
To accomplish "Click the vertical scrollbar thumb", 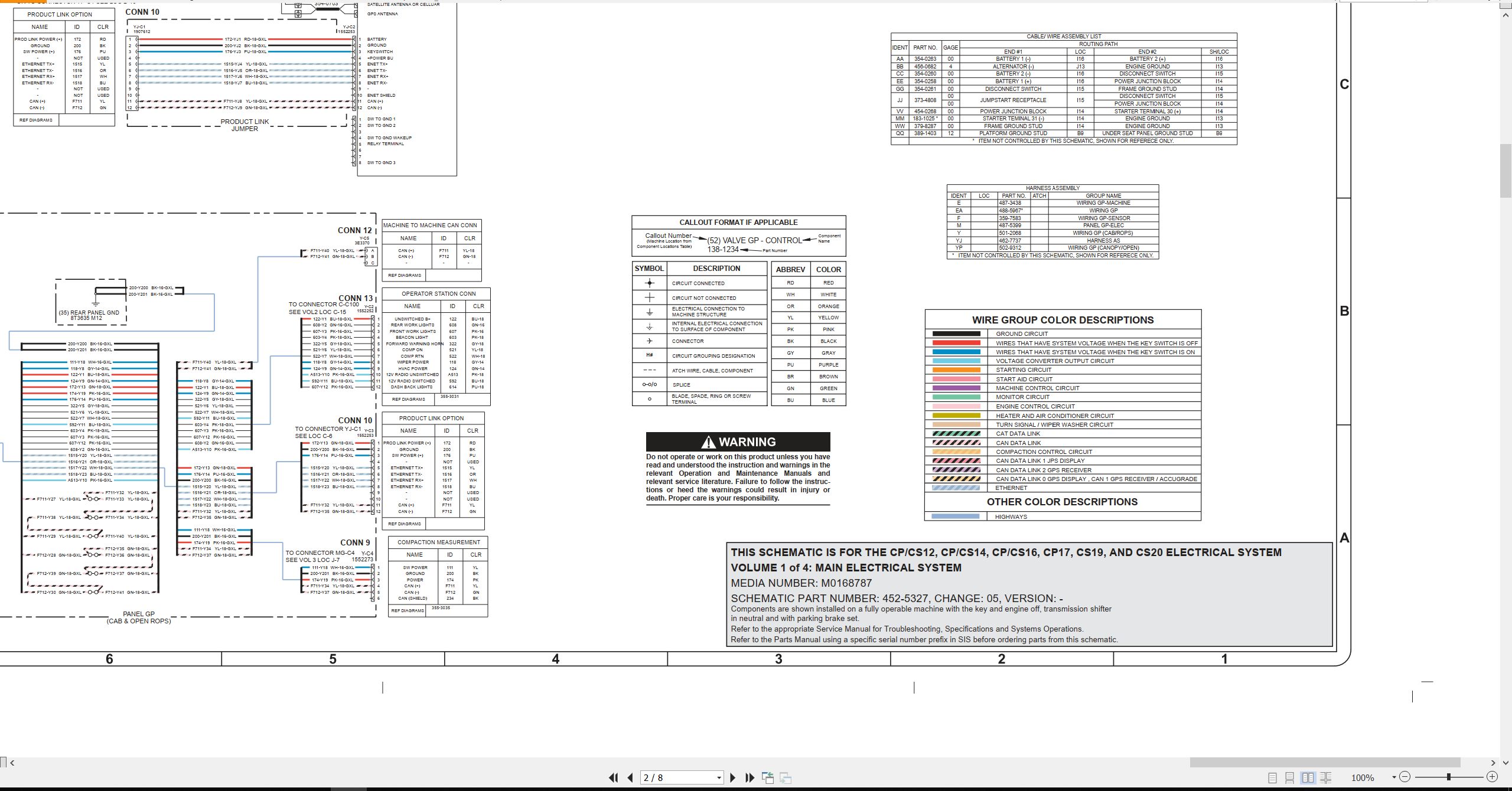I will coord(1506,170).
